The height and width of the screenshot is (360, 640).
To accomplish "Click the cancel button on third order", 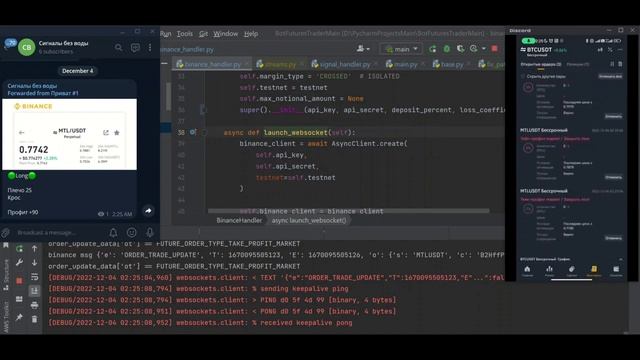I will click(613, 238).
